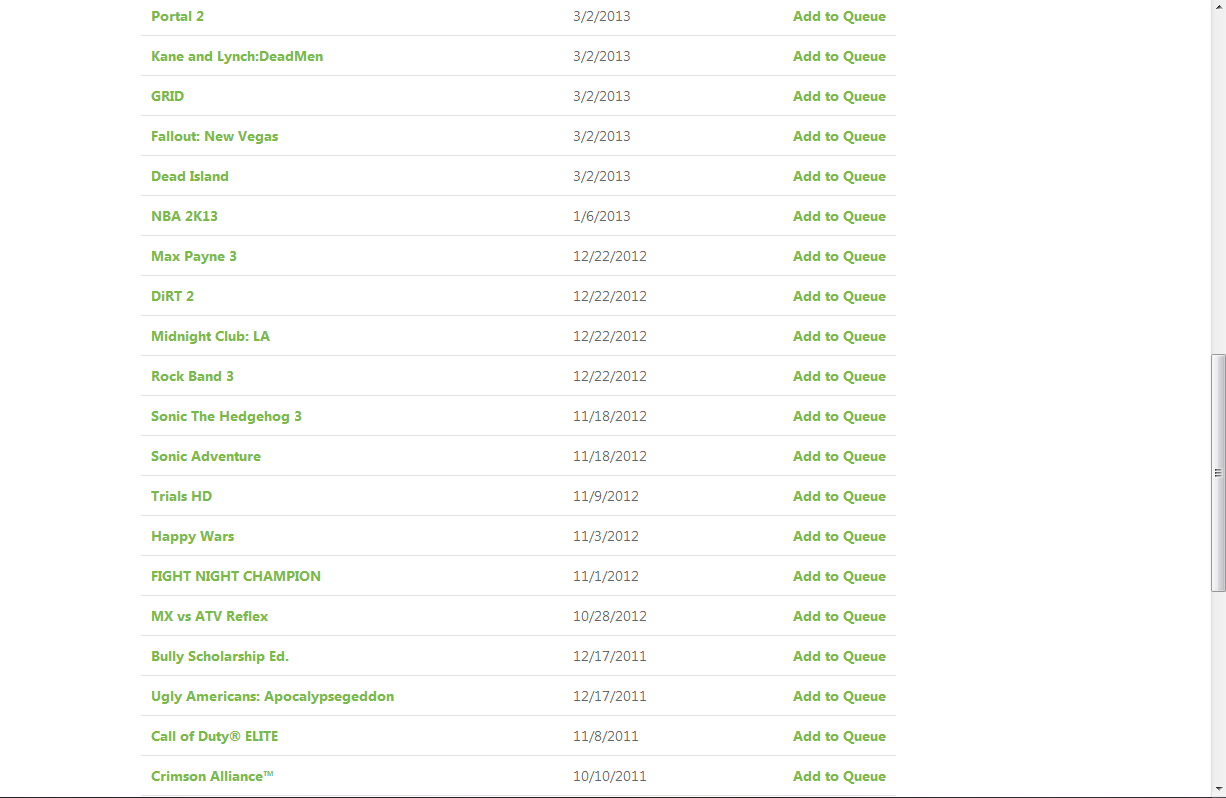Open the GRID game link
Image resolution: width=1226 pixels, height=798 pixels.
coord(168,96)
